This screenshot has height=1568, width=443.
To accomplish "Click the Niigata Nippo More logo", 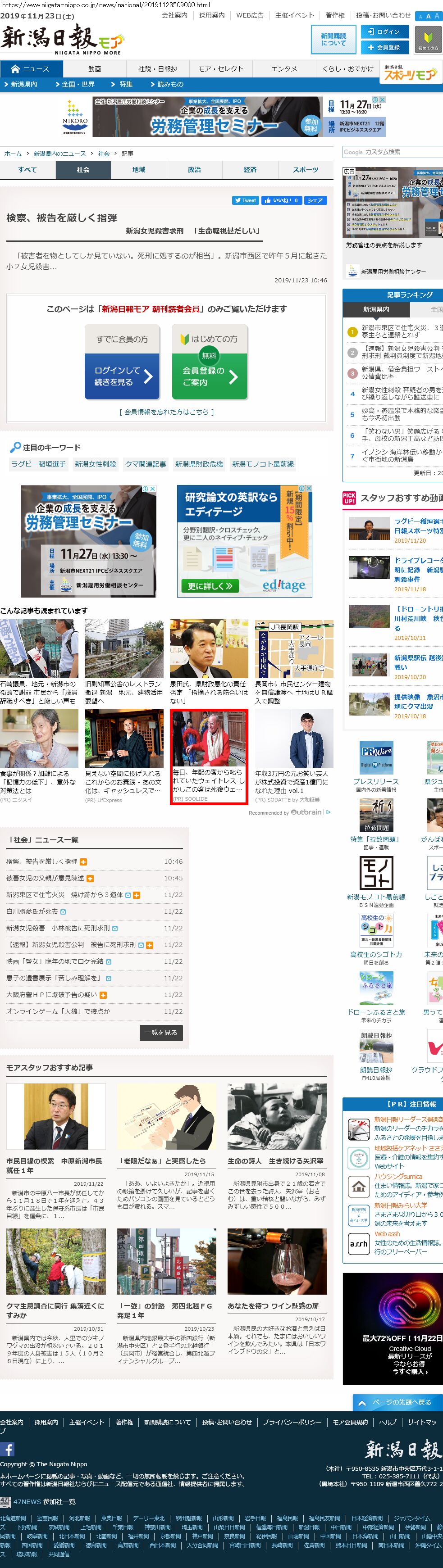I will [62, 40].
